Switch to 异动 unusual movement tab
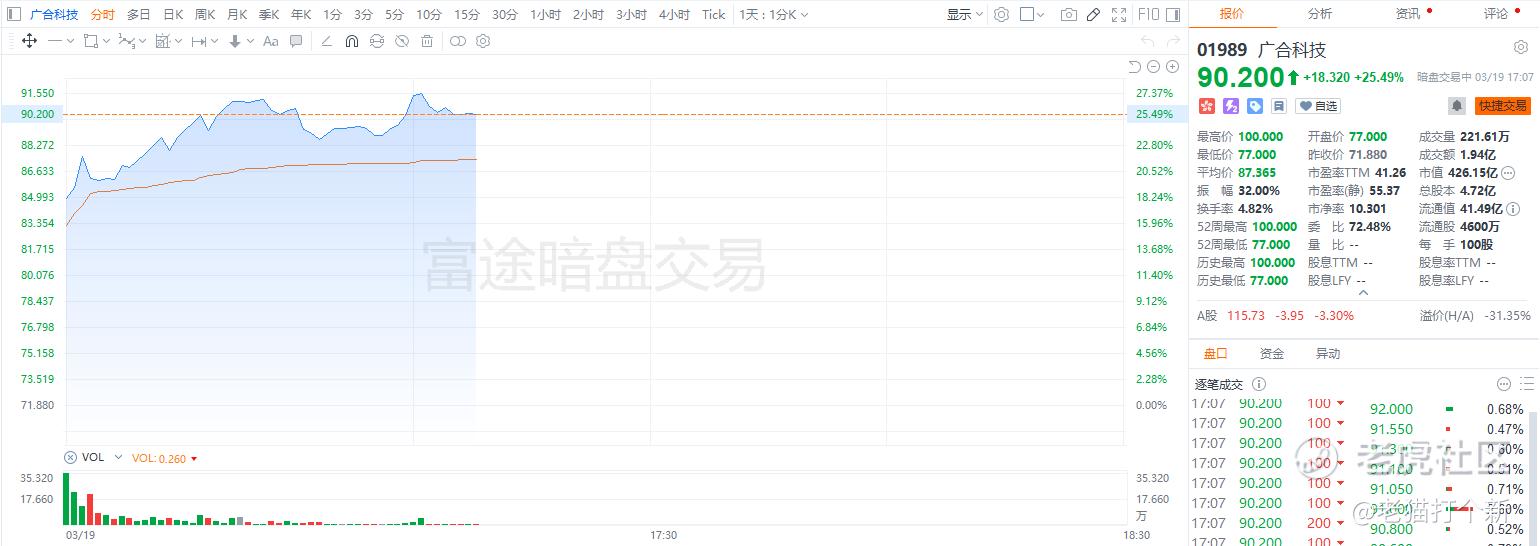This screenshot has width=1540, height=546. (1328, 354)
